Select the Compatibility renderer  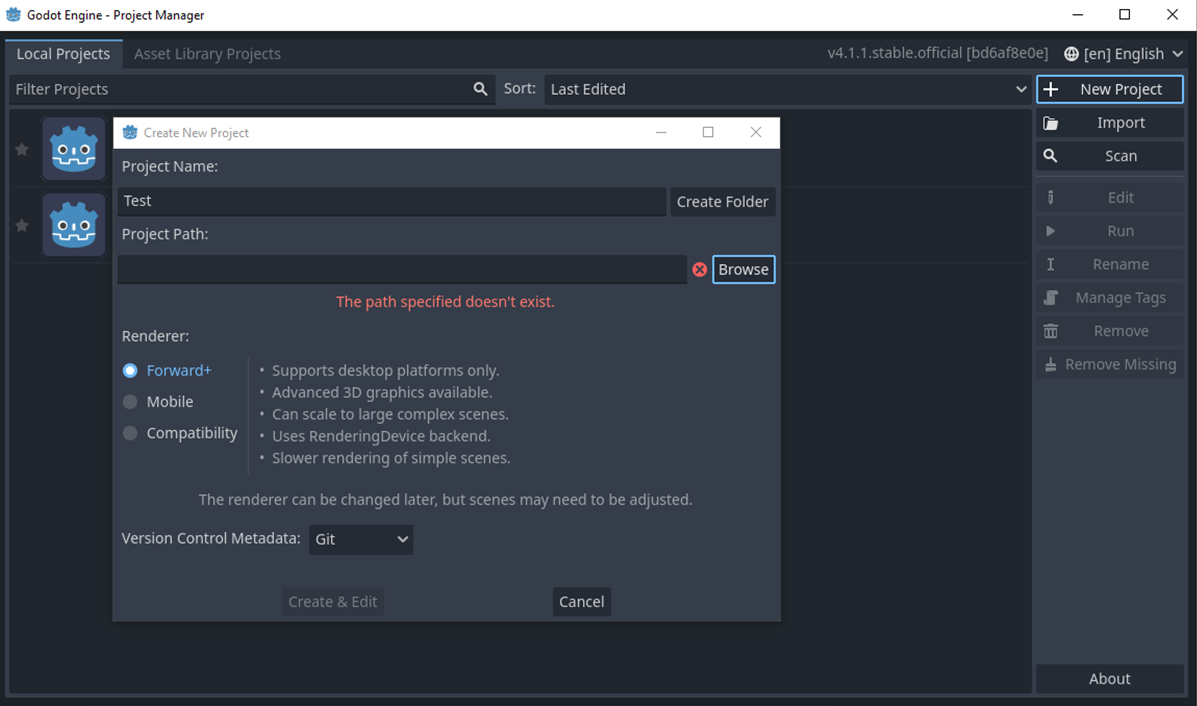point(180,433)
